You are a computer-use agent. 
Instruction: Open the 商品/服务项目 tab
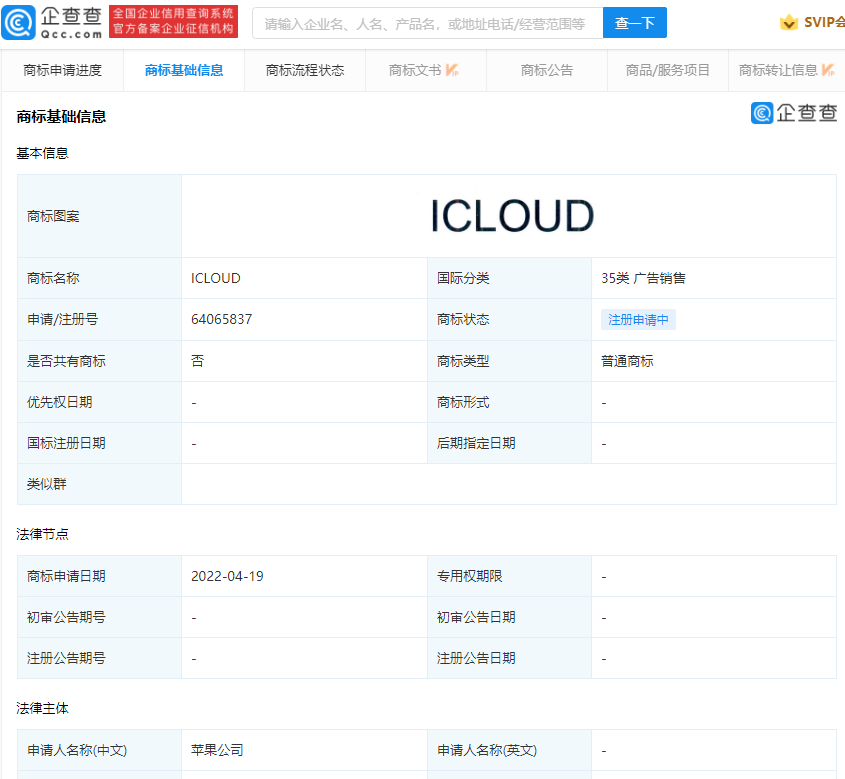click(x=668, y=71)
